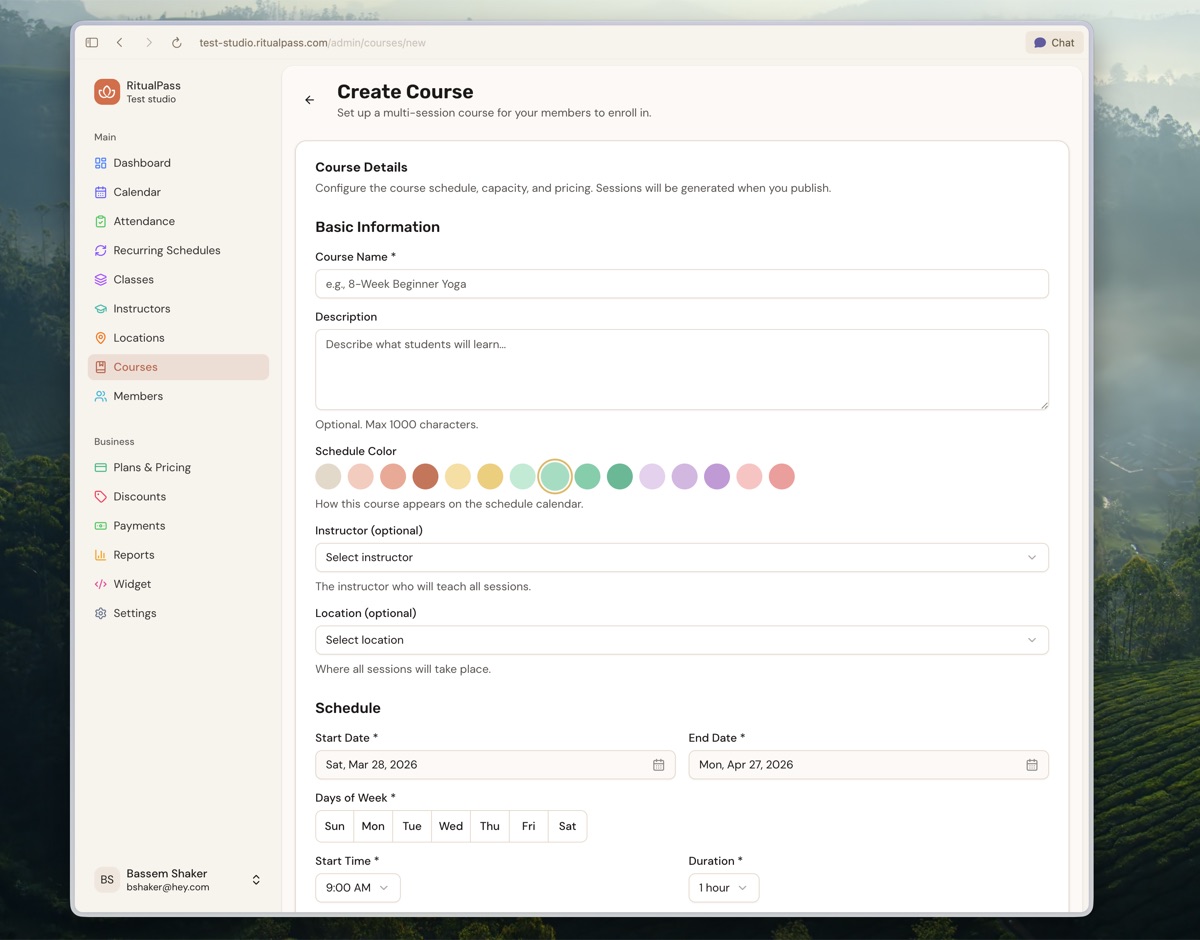Click the Members people icon
The width and height of the screenshot is (1200, 940).
click(x=100, y=396)
